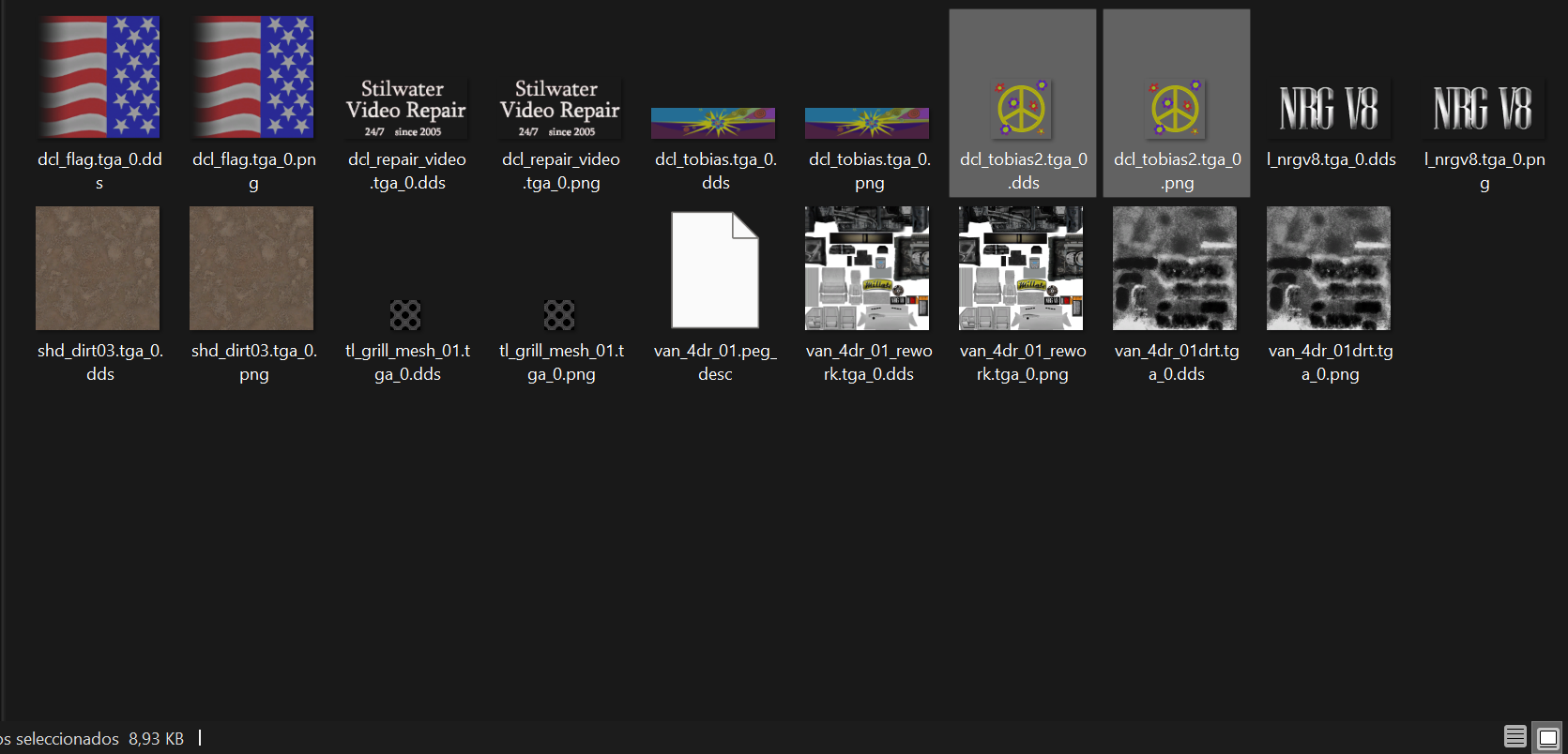The width and height of the screenshot is (1568, 754).
Task: Click the dcl_tobias.tga_0.dds file name
Action: click(716, 171)
